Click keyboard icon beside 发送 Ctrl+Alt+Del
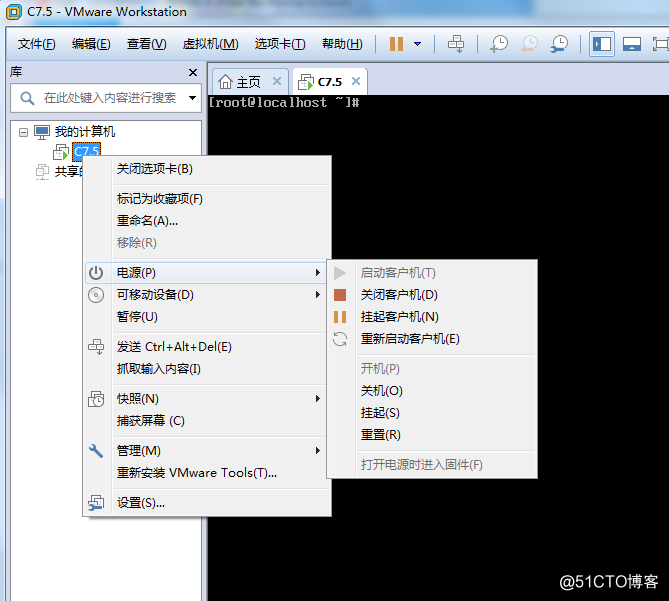 pyautogui.click(x=96, y=347)
